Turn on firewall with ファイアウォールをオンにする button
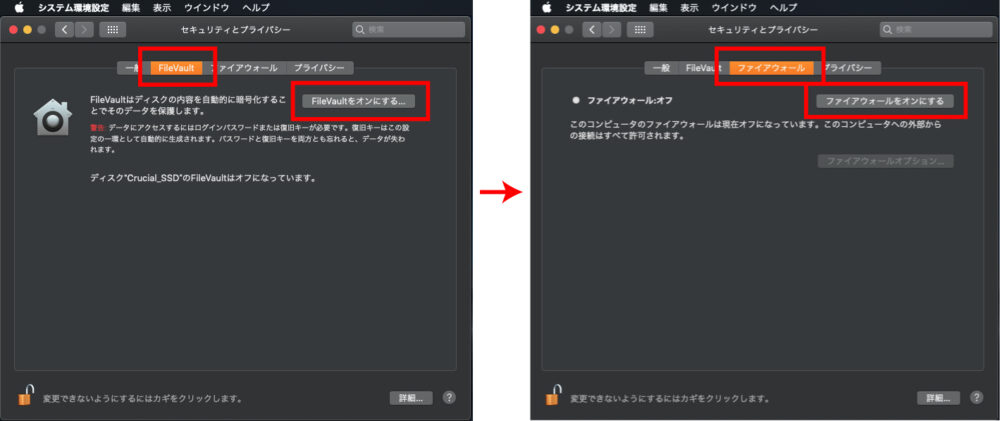The width and height of the screenshot is (1000, 421). coord(884,101)
